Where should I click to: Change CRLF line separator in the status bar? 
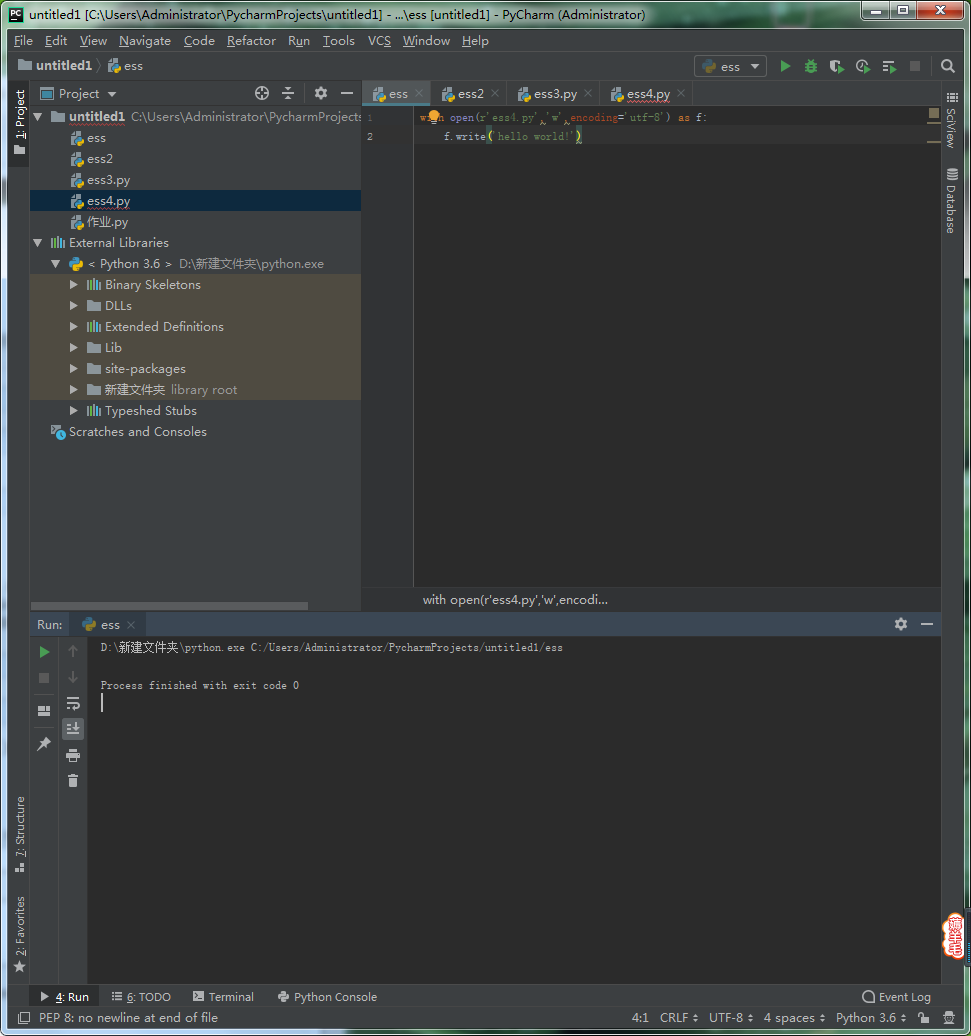[x=679, y=1018]
